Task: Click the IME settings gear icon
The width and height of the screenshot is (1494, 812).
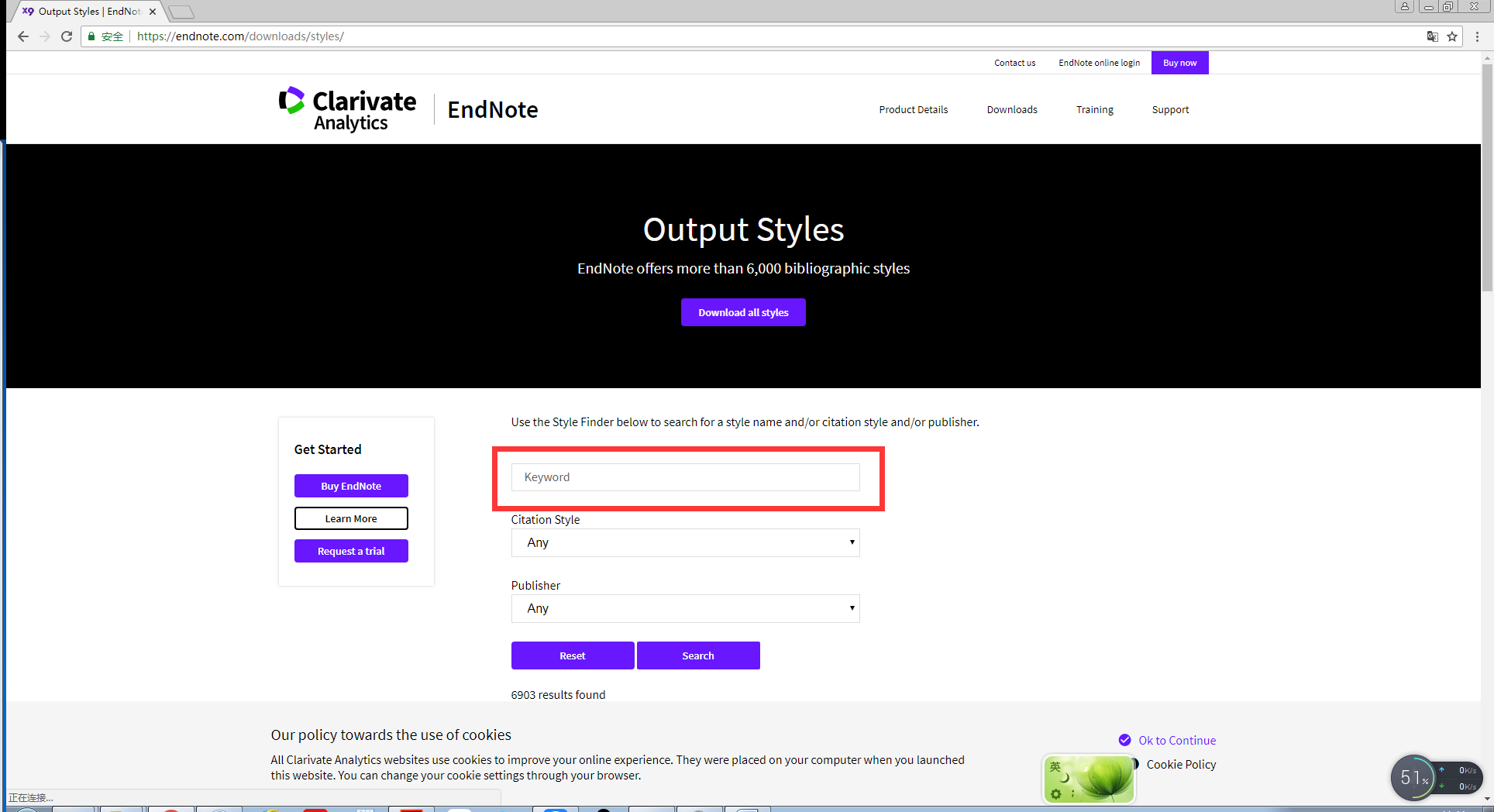Action: point(1055,794)
